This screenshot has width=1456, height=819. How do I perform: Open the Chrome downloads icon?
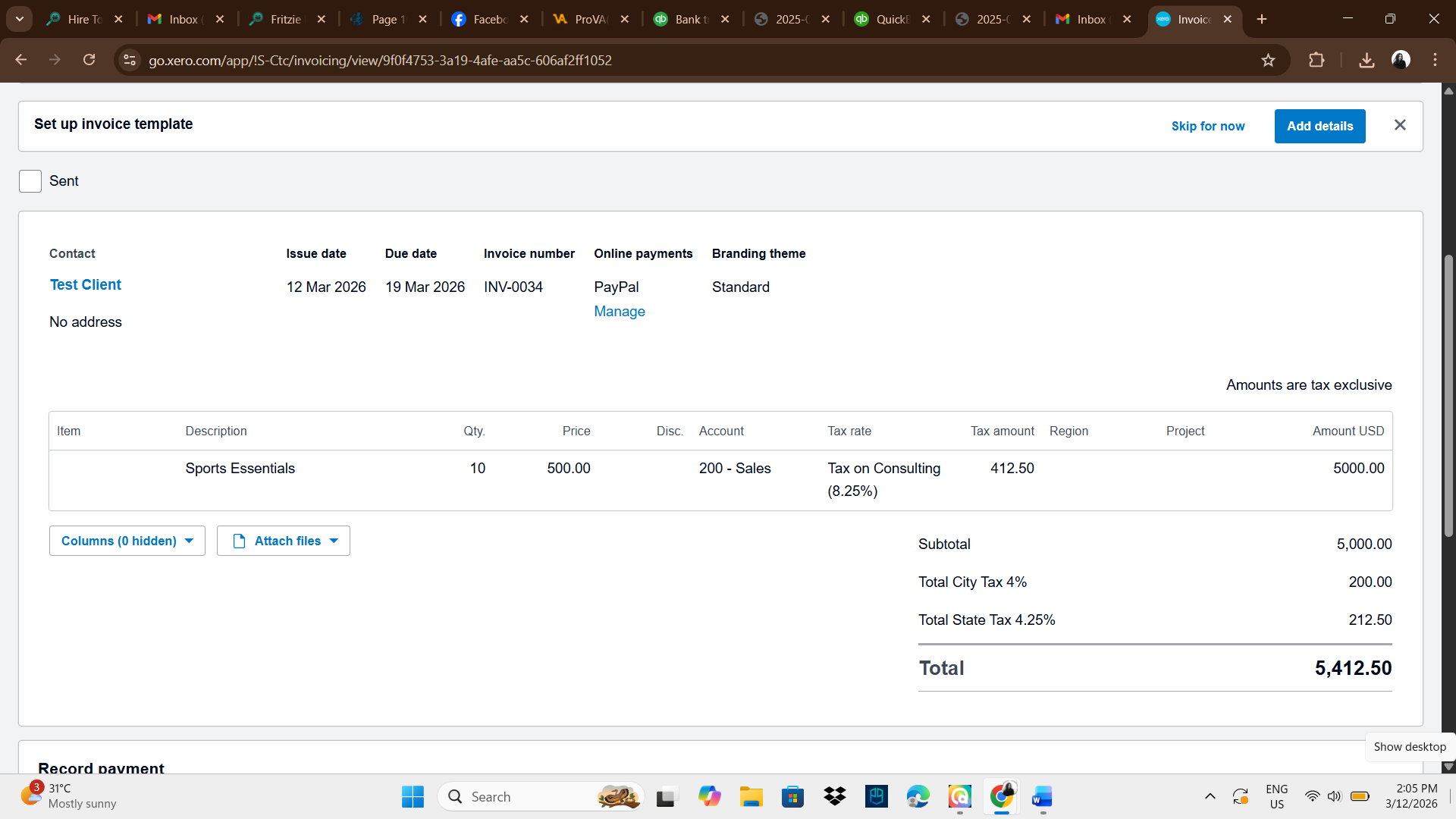(x=1367, y=60)
